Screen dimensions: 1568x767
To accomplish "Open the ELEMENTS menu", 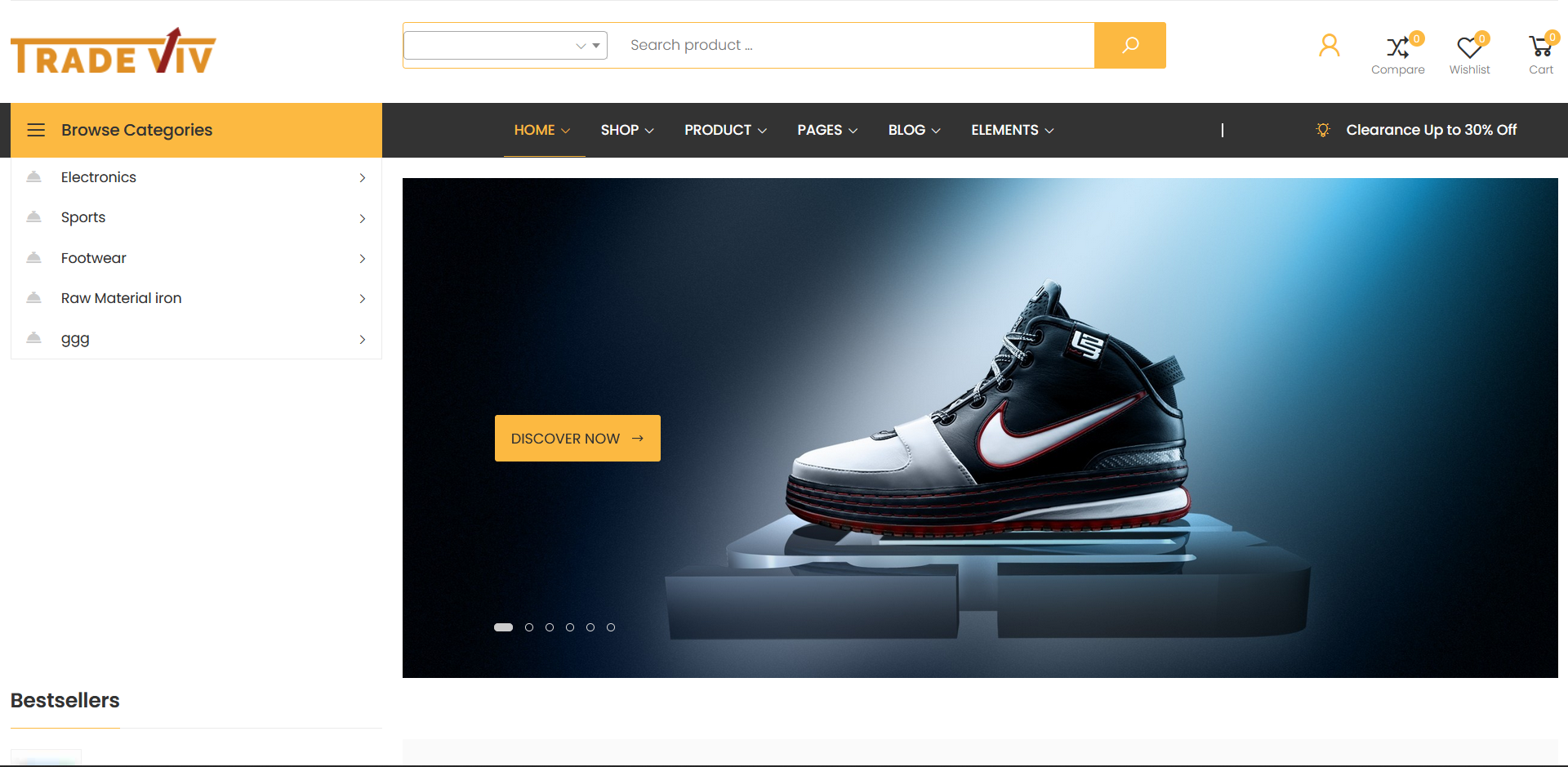I will tap(1013, 130).
